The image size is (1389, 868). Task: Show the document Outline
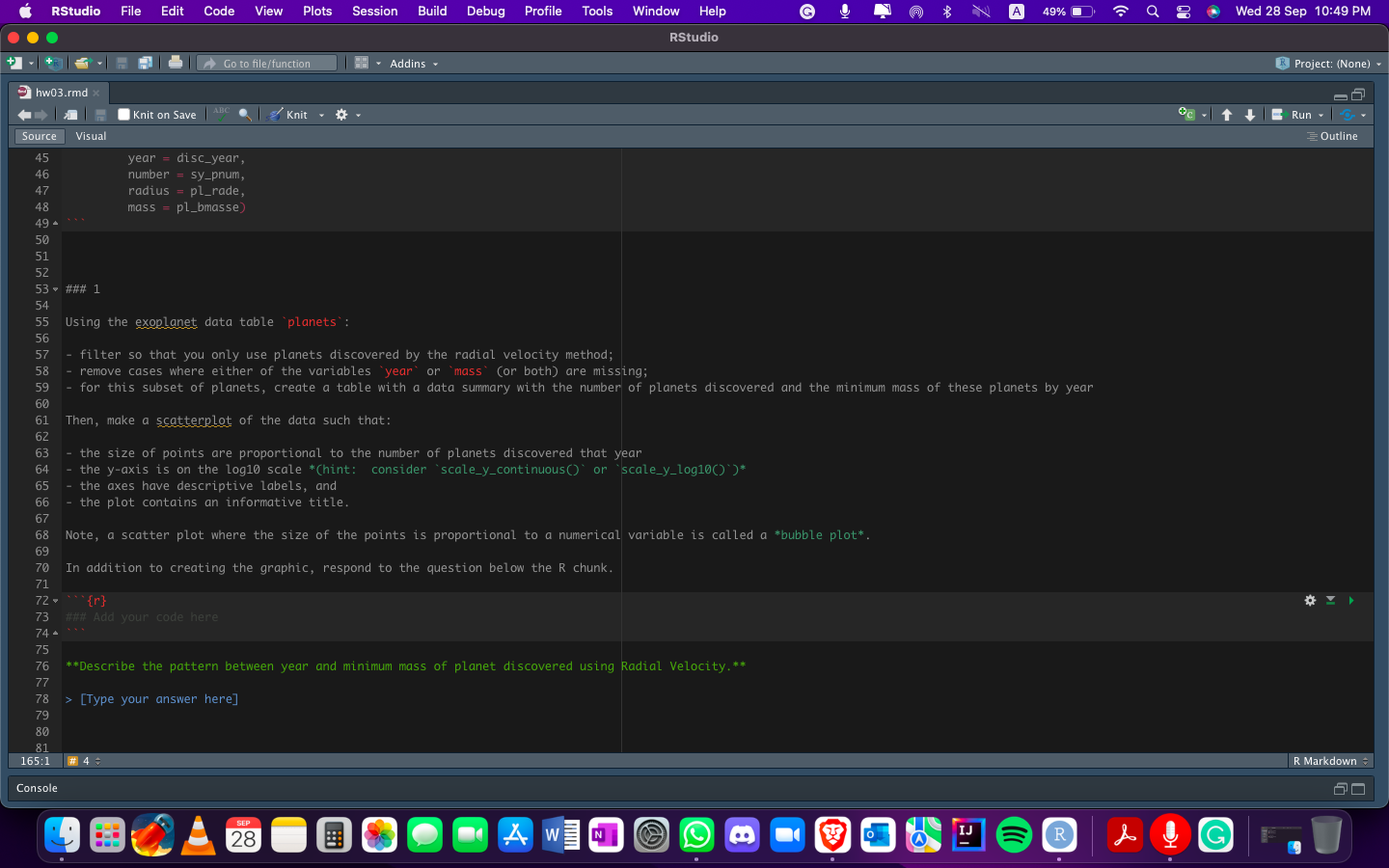1332,136
